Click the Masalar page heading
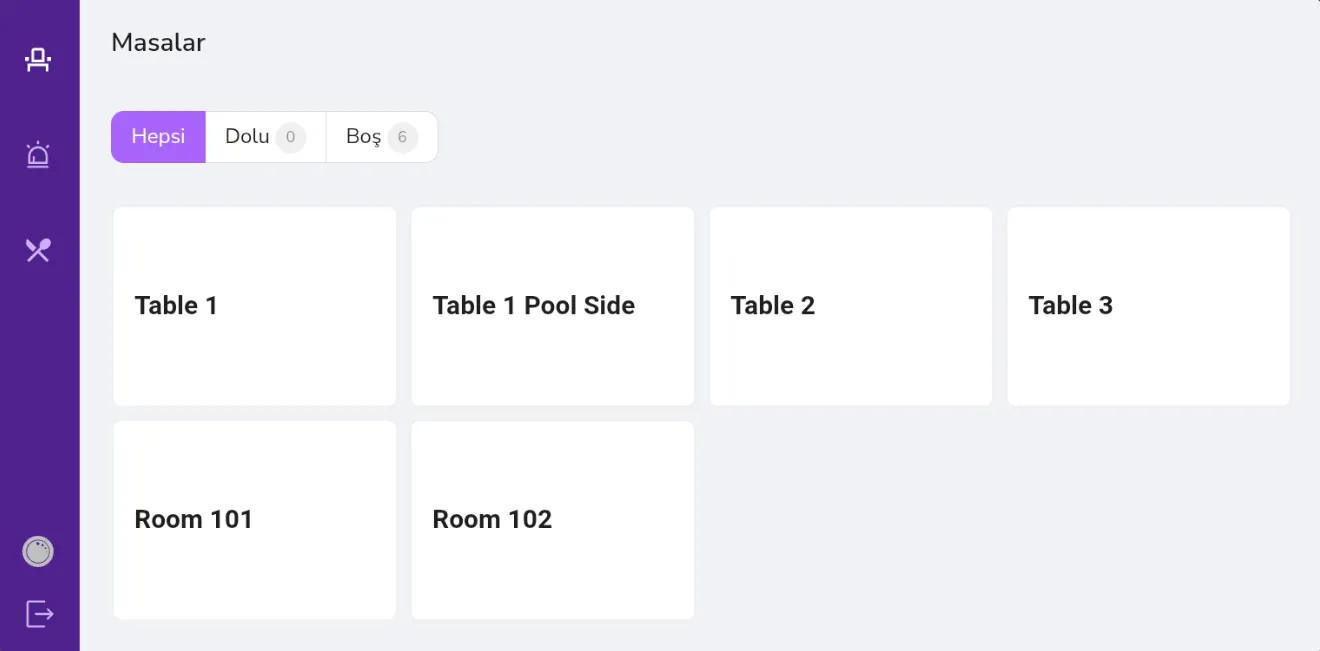1320x651 pixels. (x=158, y=42)
